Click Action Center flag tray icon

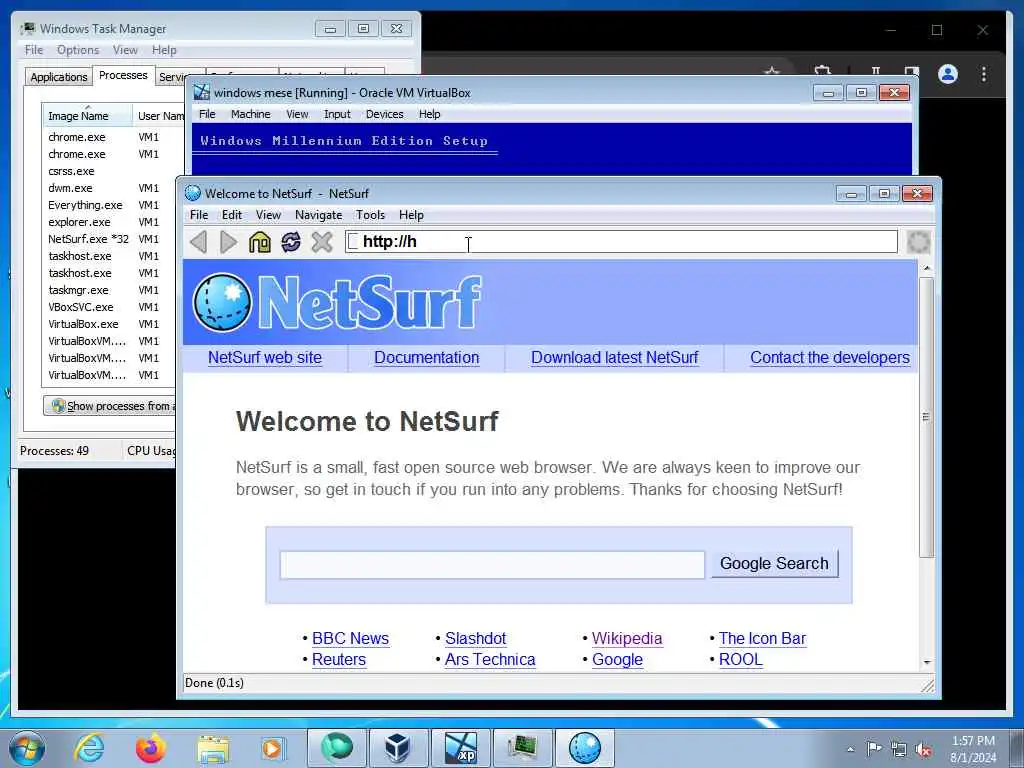(874, 748)
